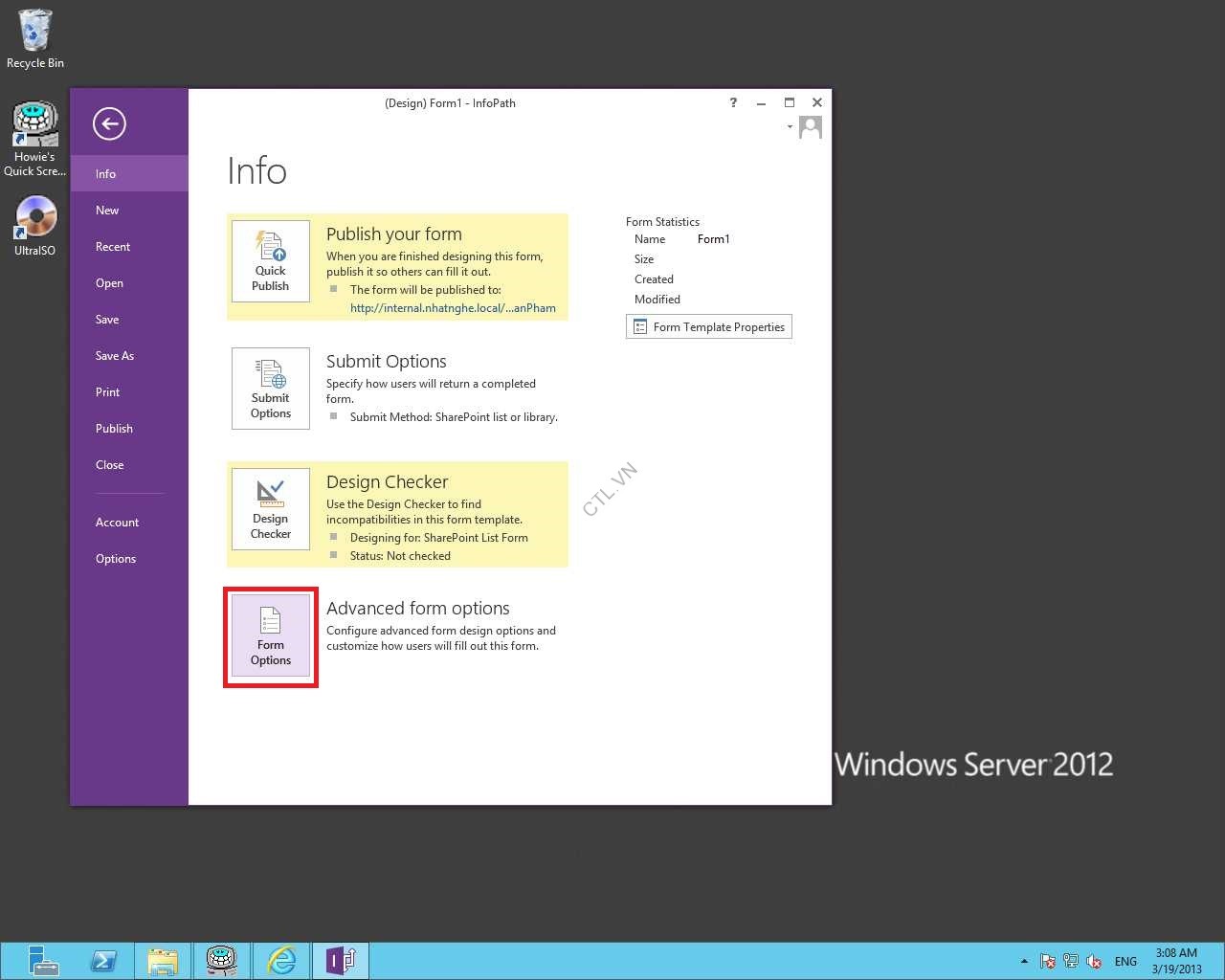Click the ENG language indicator in the tray
The height and width of the screenshot is (980, 1225).
pyautogui.click(x=1125, y=961)
